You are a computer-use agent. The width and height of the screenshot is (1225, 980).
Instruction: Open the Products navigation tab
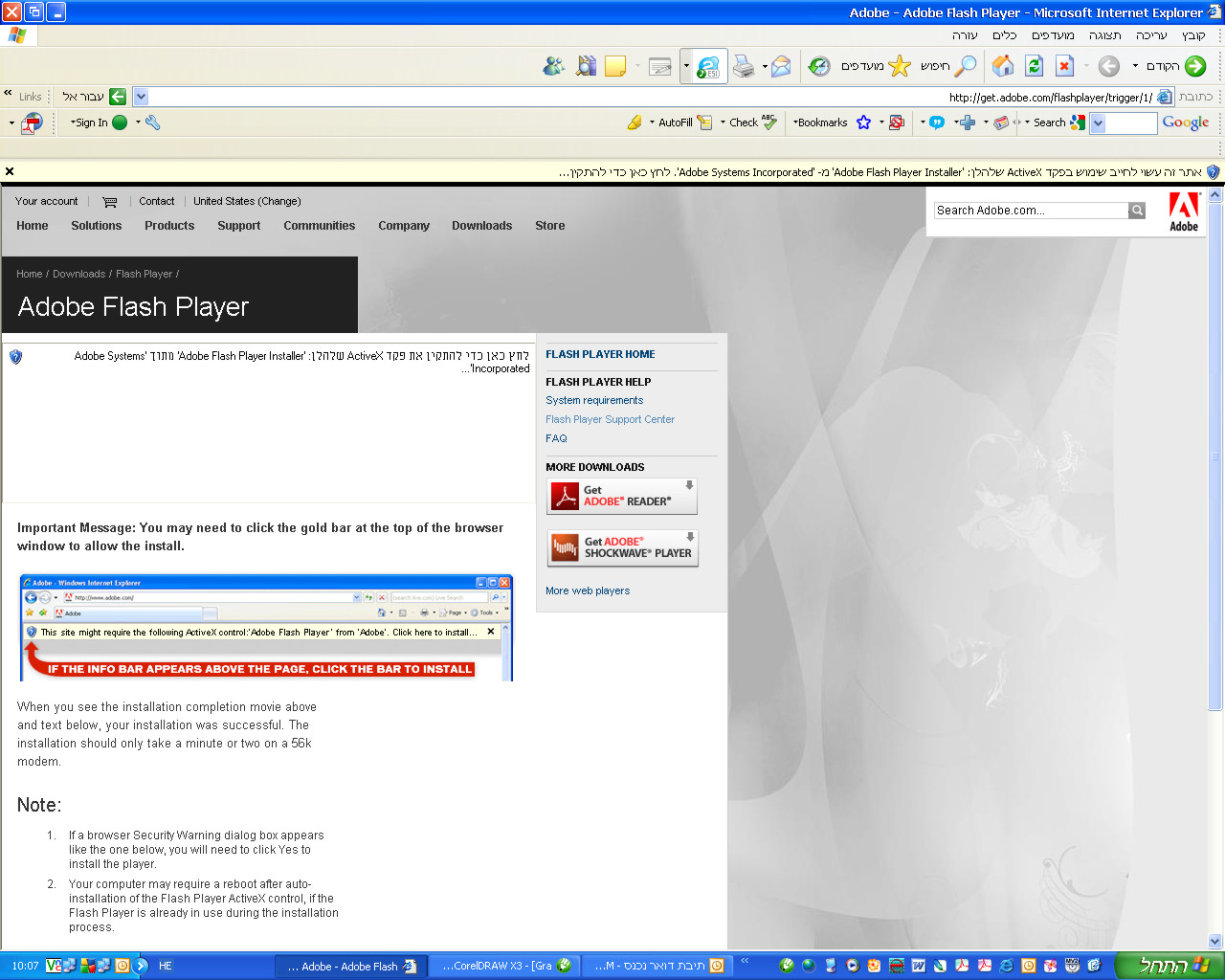169,226
